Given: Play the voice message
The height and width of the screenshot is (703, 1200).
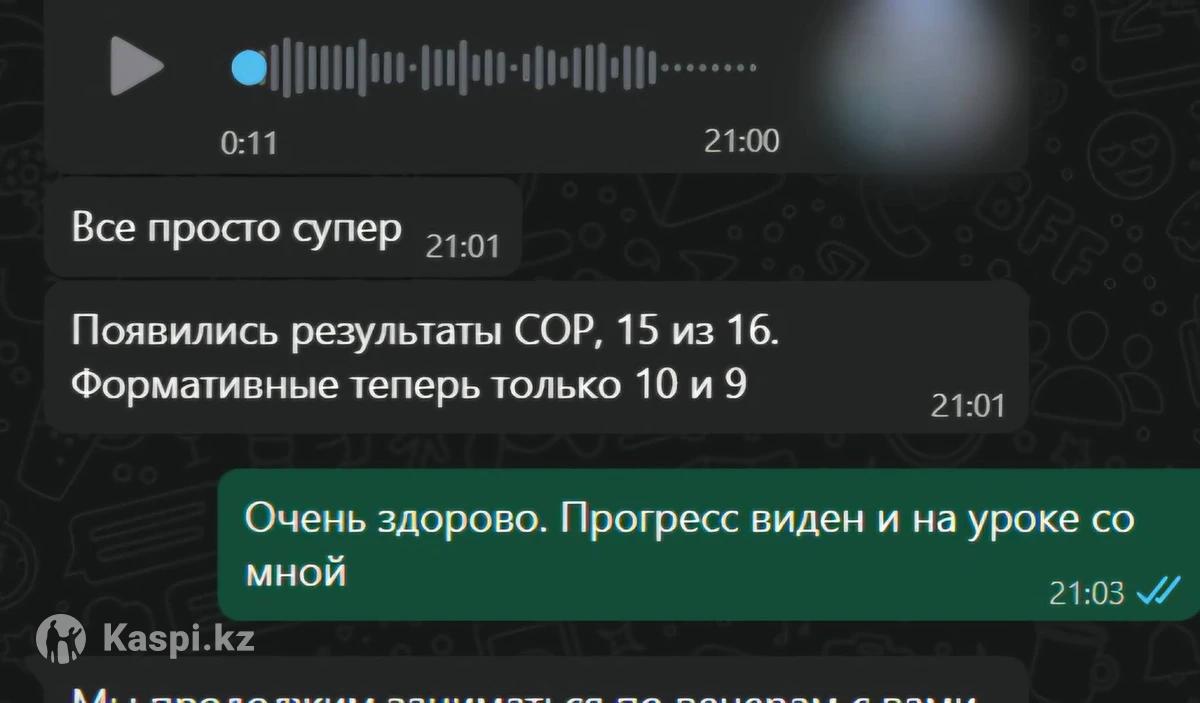Looking at the screenshot, I should [135, 66].
